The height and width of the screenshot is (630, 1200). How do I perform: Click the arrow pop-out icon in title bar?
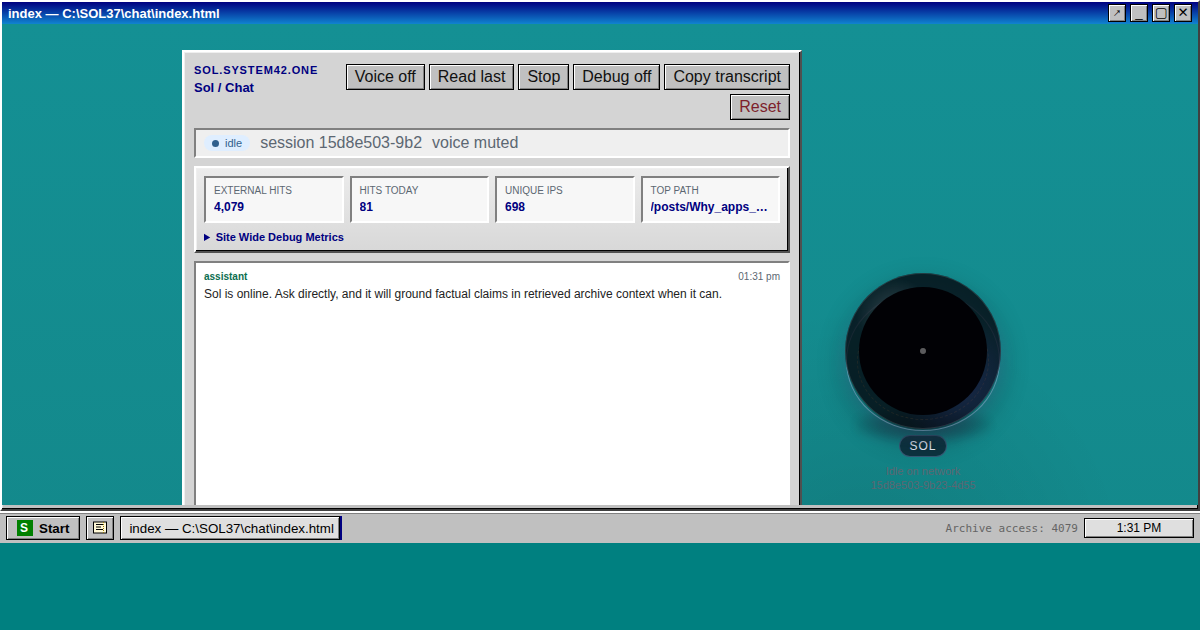1117,13
